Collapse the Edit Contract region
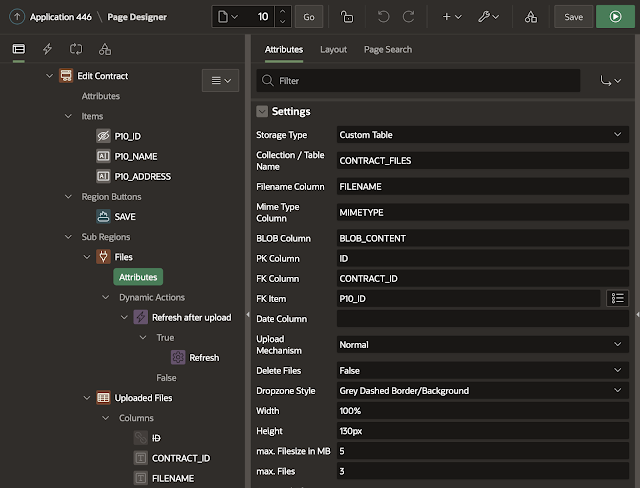 pos(49,76)
